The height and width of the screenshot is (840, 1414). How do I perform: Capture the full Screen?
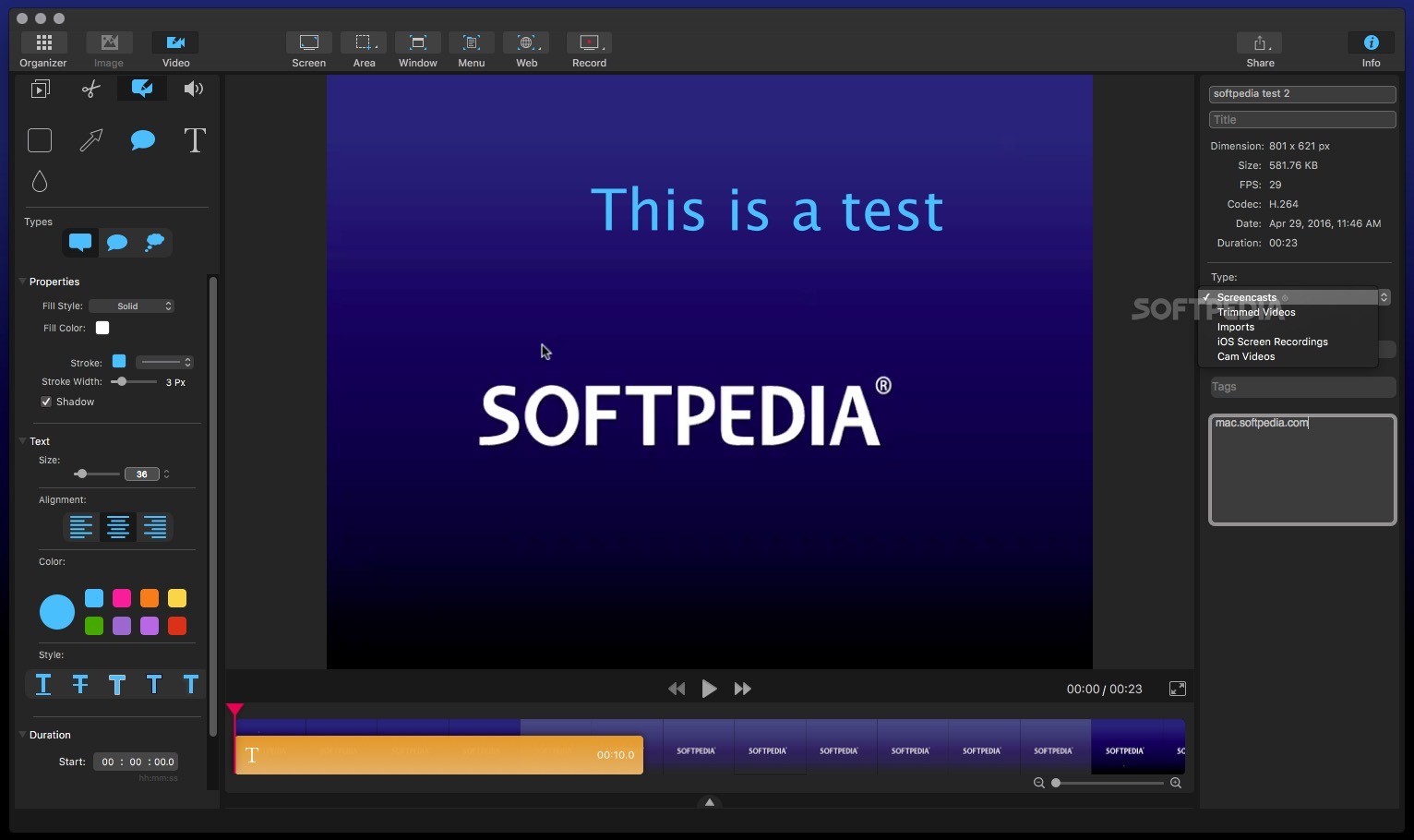[x=308, y=50]
